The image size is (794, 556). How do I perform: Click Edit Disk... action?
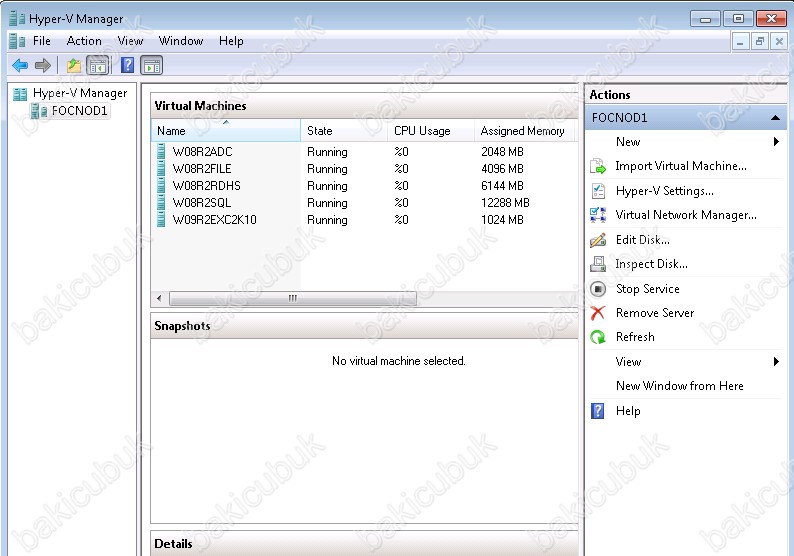coord(643,240)
